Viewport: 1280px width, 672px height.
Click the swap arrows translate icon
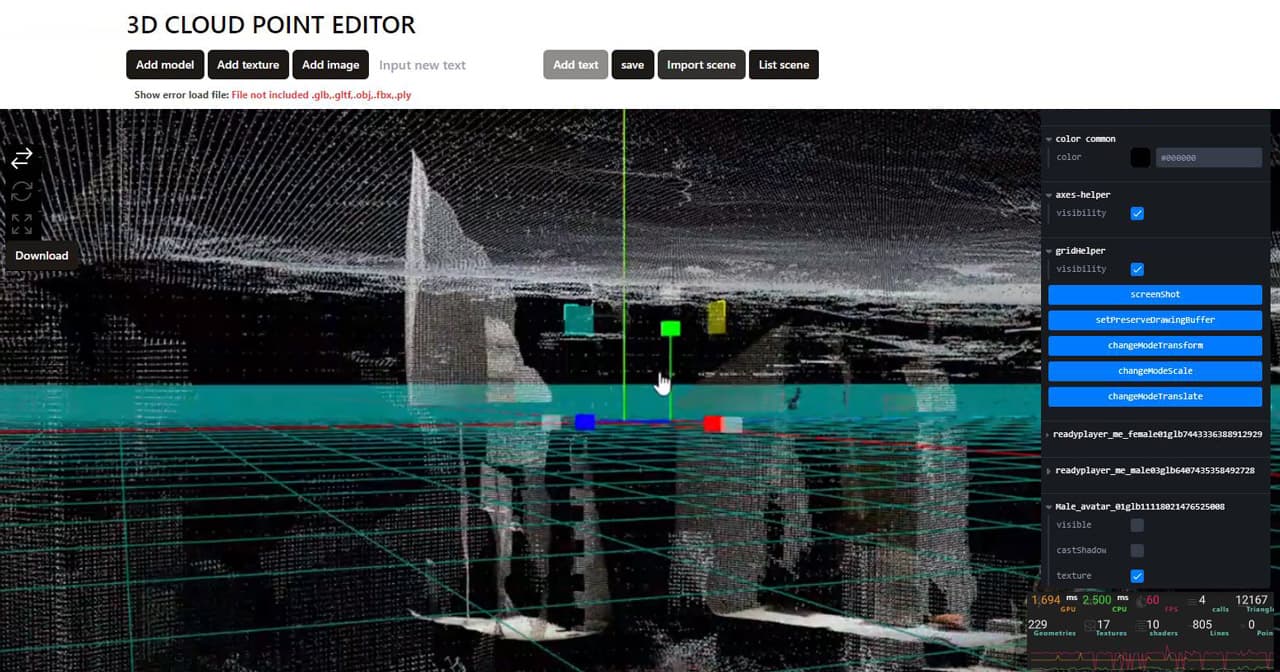click(x=22, y=158)
